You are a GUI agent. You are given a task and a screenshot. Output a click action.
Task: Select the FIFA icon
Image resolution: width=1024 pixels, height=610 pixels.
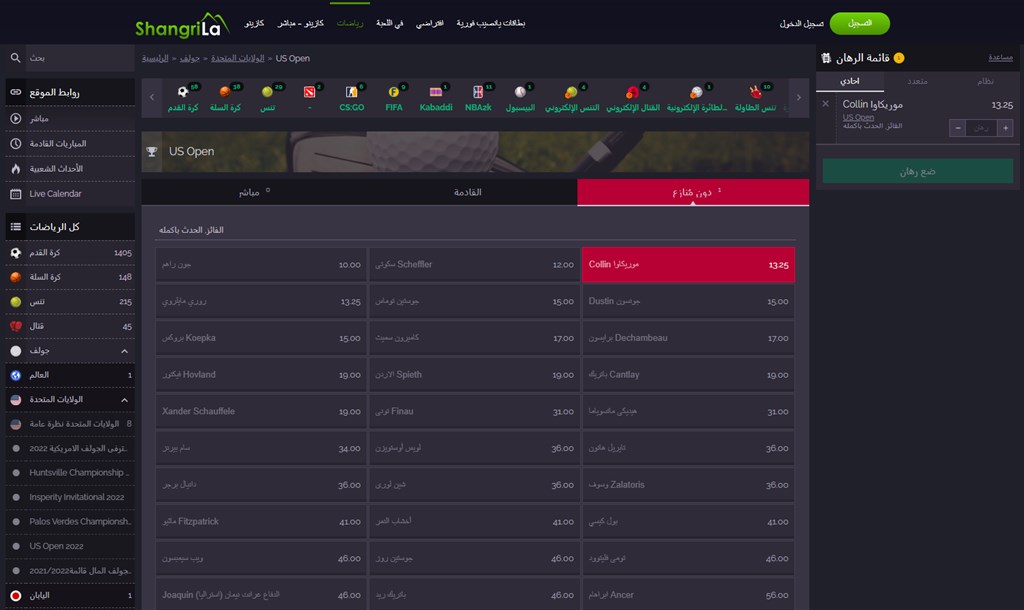tap(394, 91)
